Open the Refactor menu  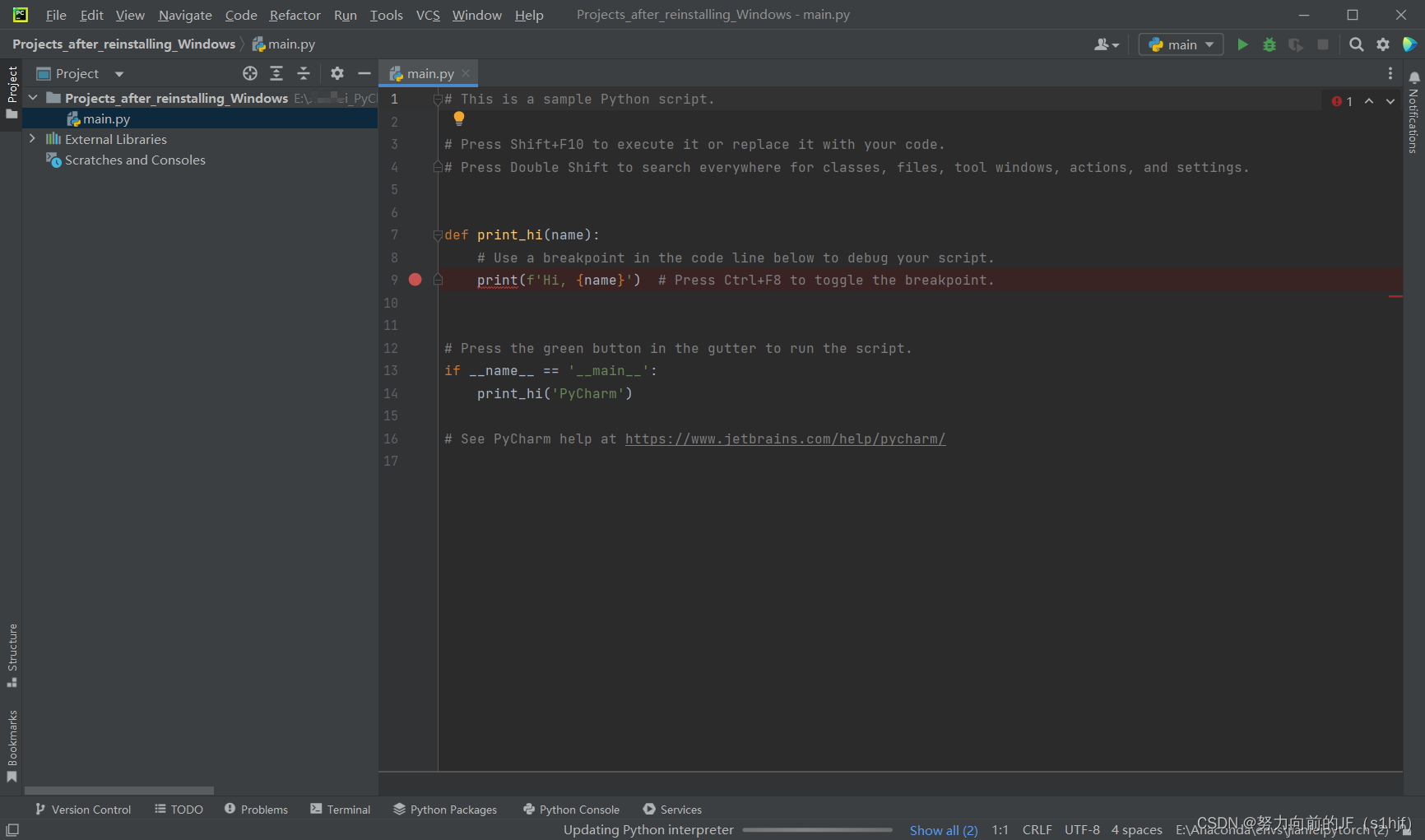pos(295,15)
